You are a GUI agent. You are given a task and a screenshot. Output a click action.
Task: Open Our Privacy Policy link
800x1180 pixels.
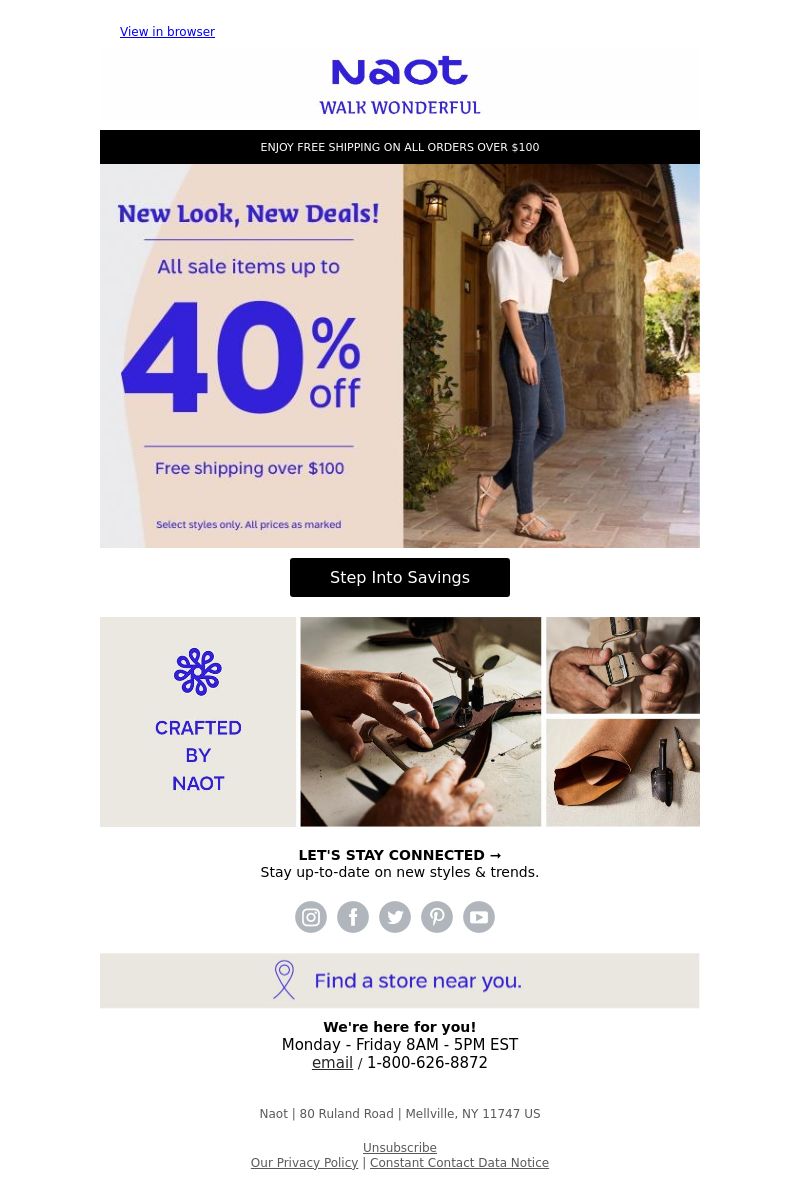coord(304,1163)
